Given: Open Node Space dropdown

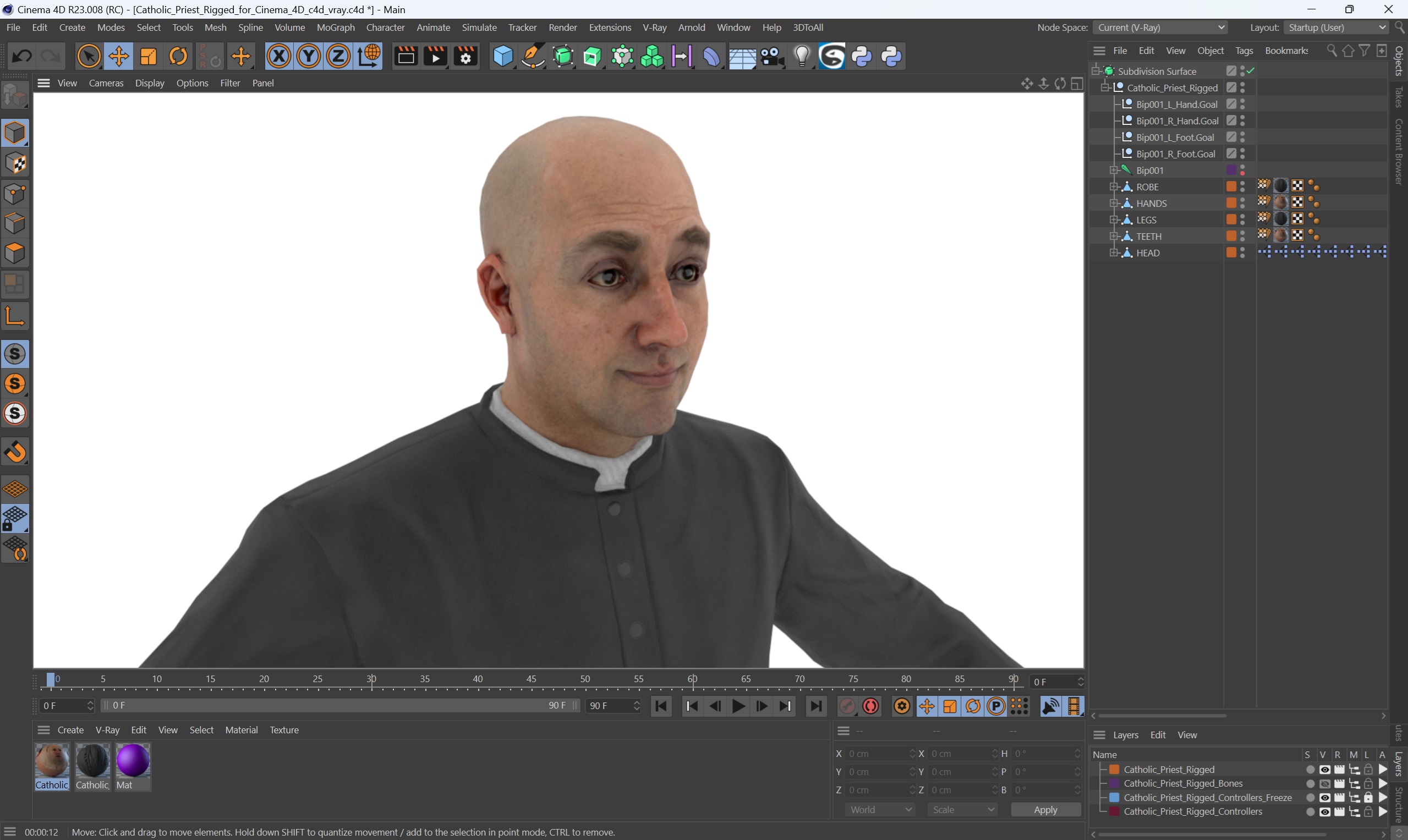Looking at the screenshot, I should [1160, 27].
